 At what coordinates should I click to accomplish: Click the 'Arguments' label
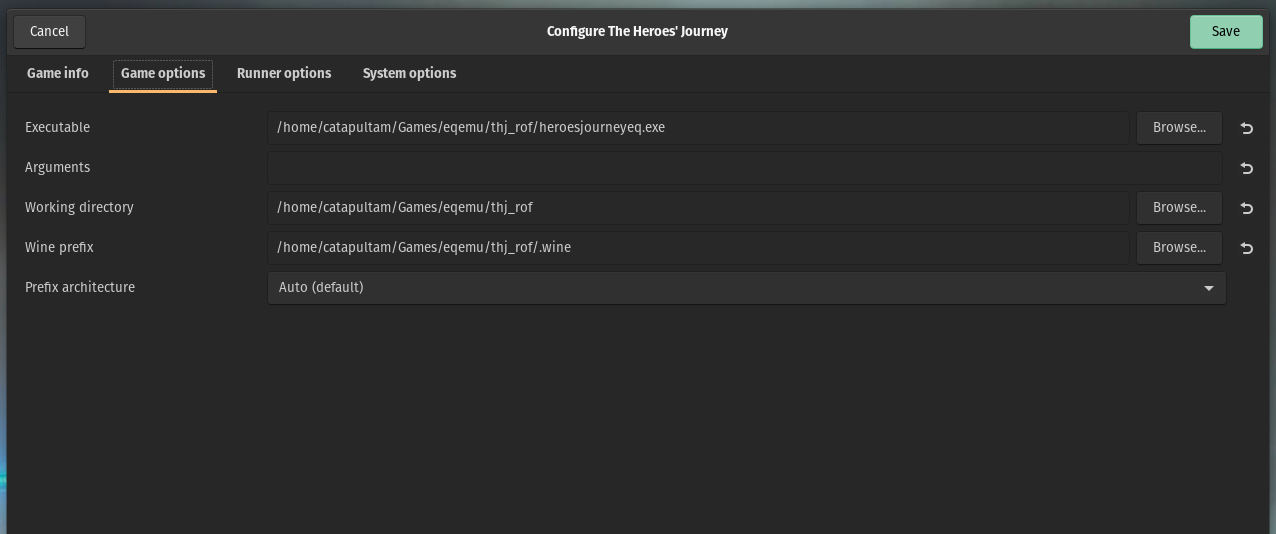[x=57, y=168]
